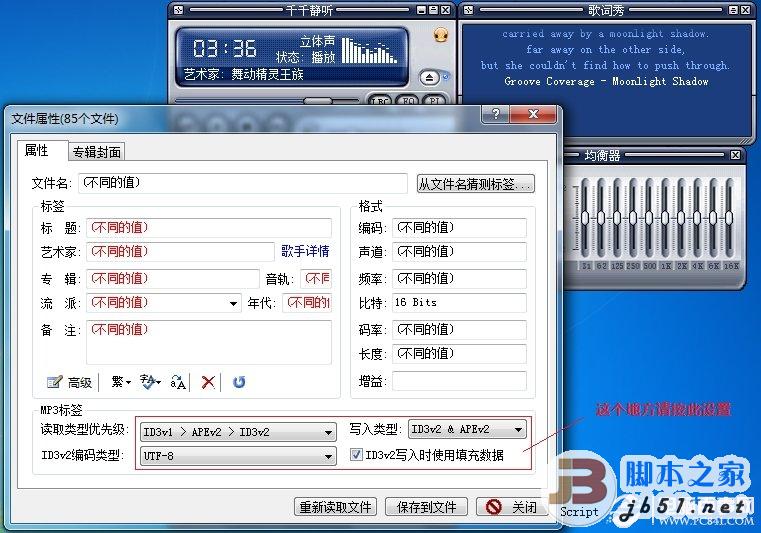Open the ID3v2编码类型 UTF-8 dropdown

(238, 456)
